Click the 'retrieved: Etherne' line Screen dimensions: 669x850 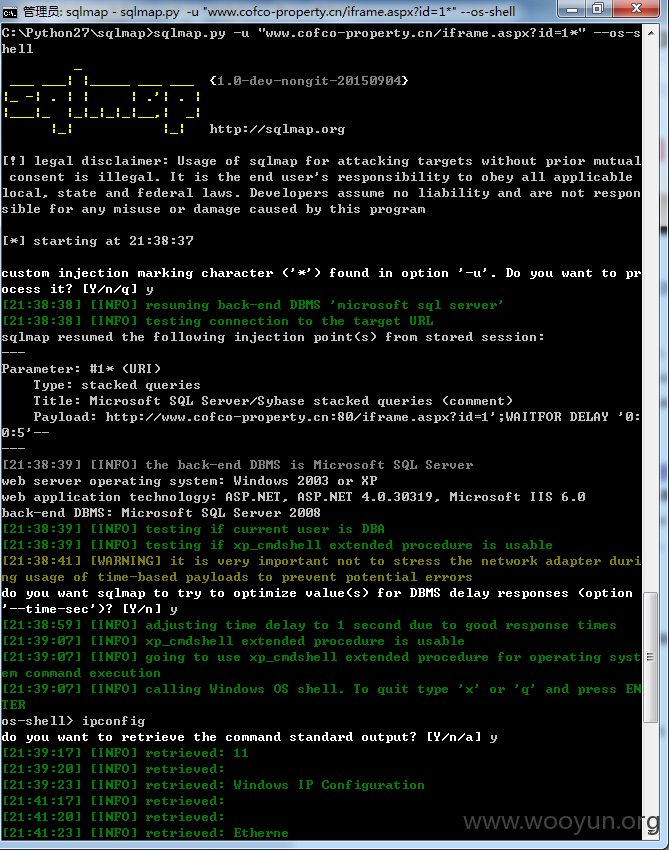(x=145, y=833)
